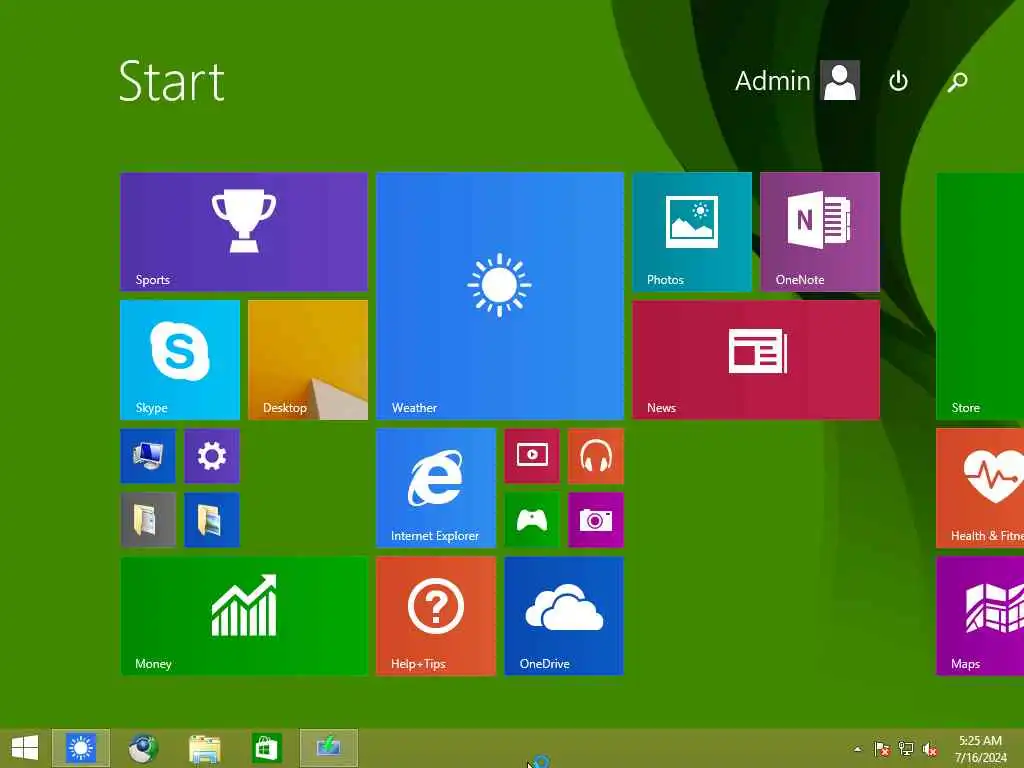Open File Explorer from the taskbar
The height and width of the screenshot is (768, 1024).
pos(204,748)
